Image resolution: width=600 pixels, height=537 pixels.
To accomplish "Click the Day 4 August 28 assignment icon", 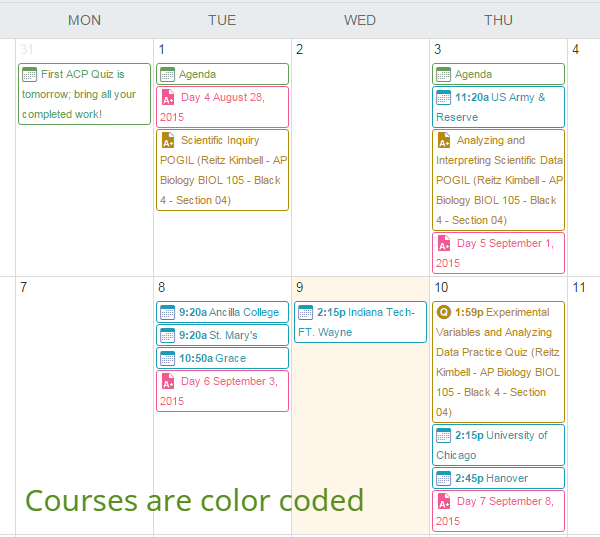I will 168,98.
